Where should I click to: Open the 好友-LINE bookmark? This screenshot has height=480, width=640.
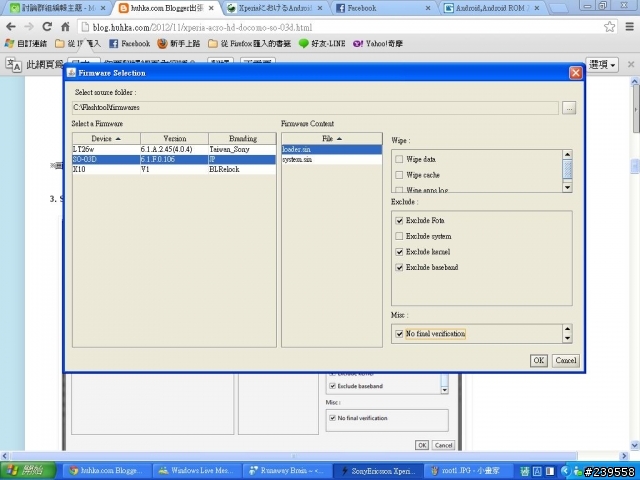(x=322, y=44)
